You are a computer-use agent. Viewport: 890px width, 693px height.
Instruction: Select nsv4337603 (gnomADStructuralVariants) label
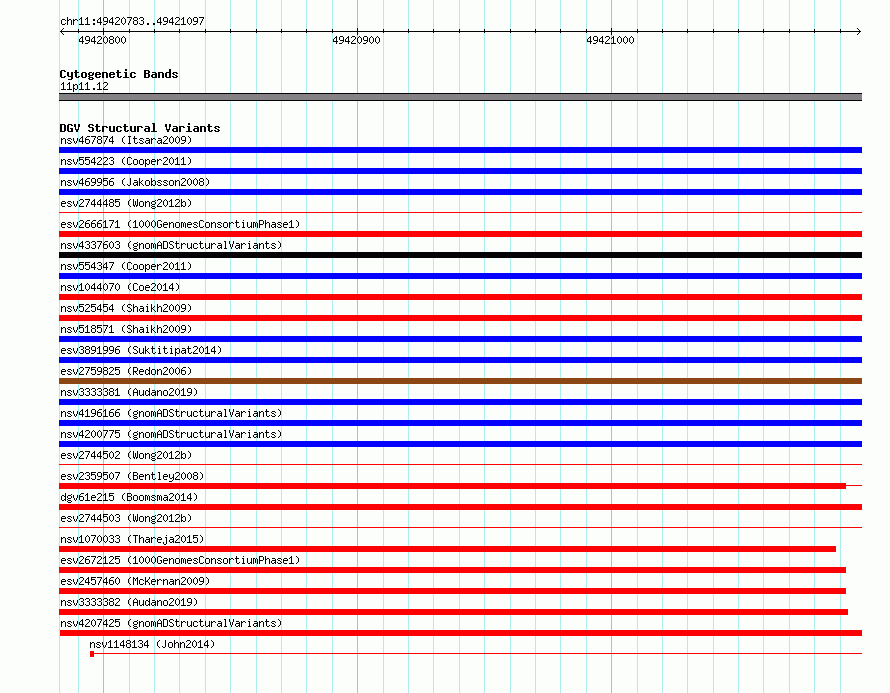(x=171, y=245)
